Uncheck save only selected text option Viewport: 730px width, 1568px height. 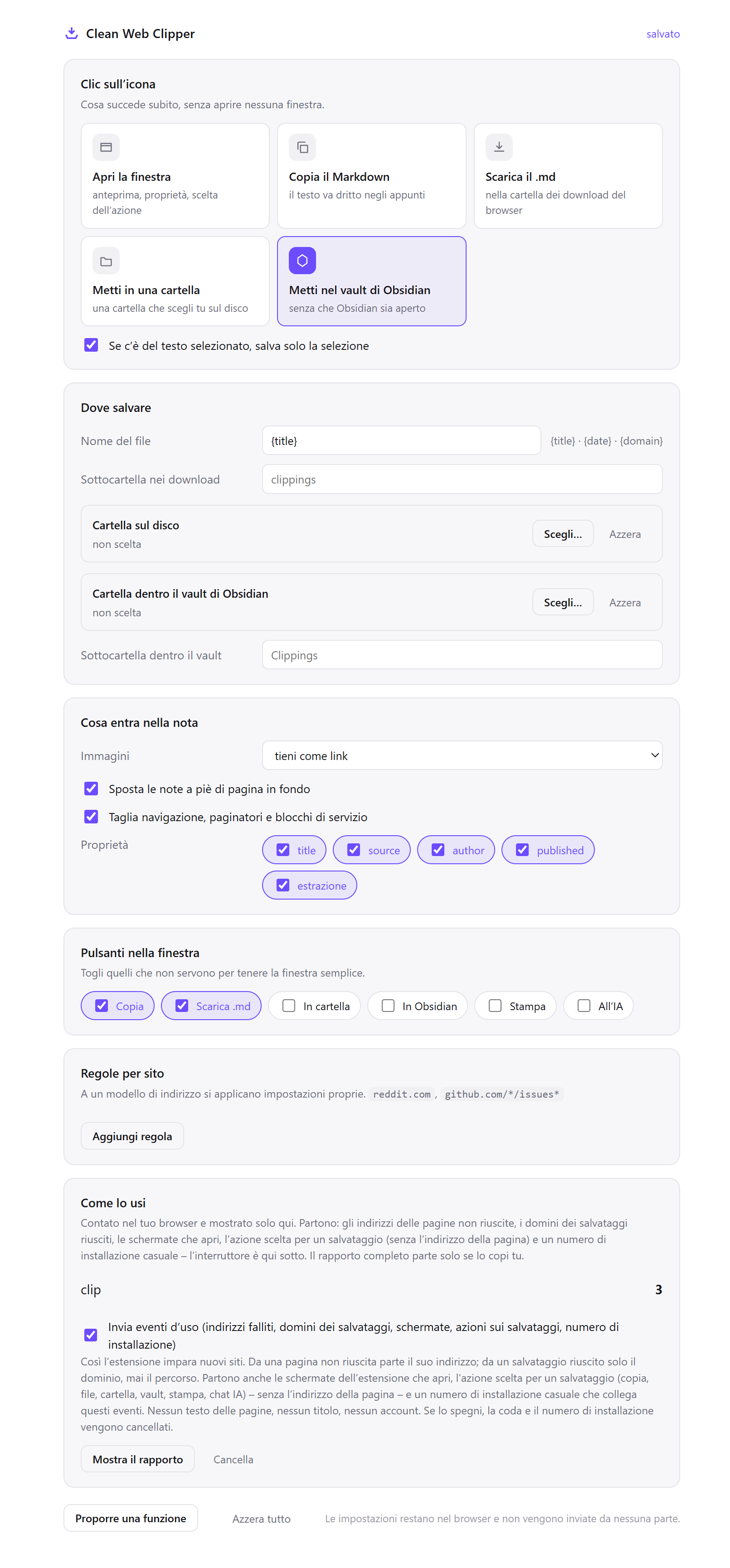tap(91, 345)
